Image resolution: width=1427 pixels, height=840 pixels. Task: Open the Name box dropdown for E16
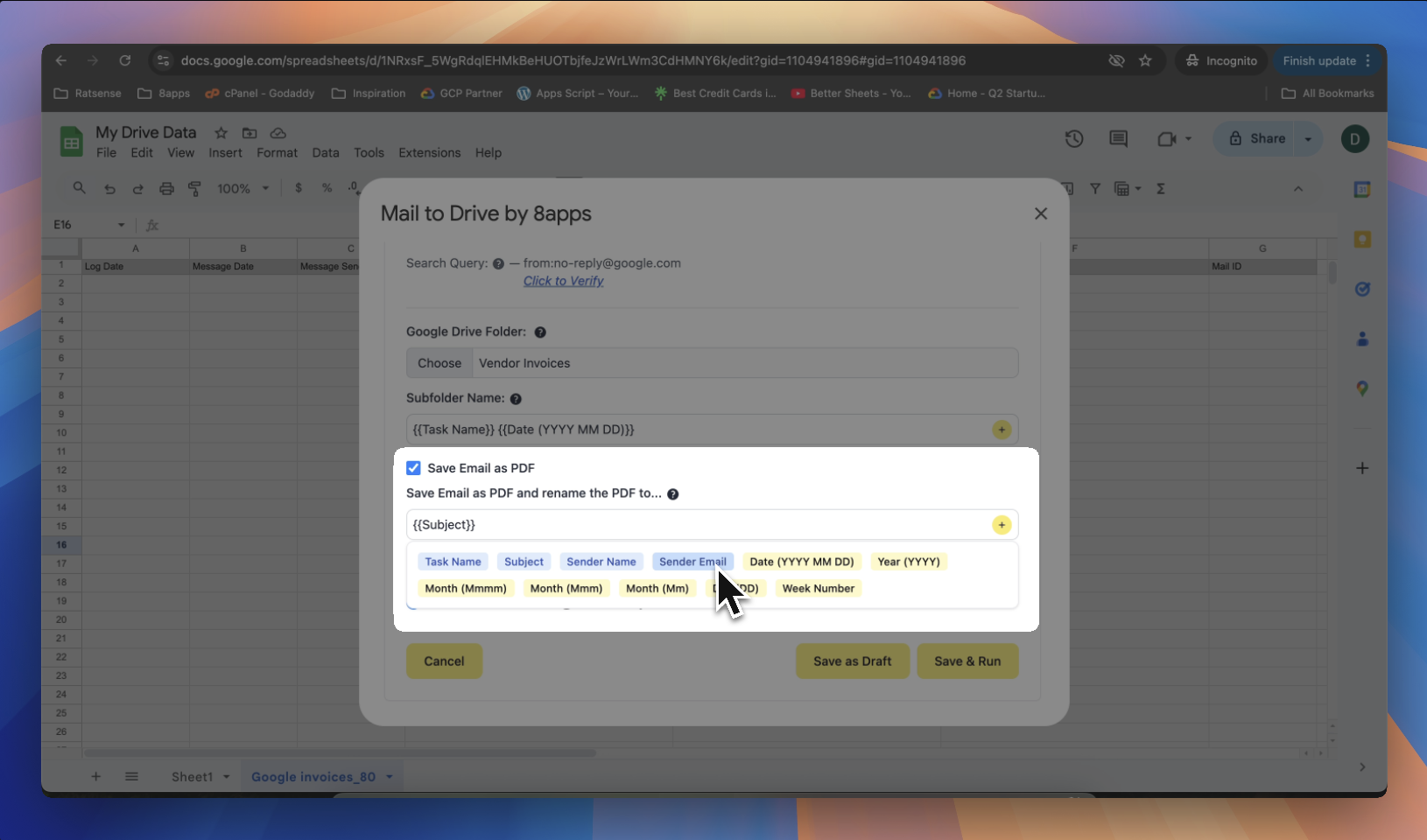point(121,225)
